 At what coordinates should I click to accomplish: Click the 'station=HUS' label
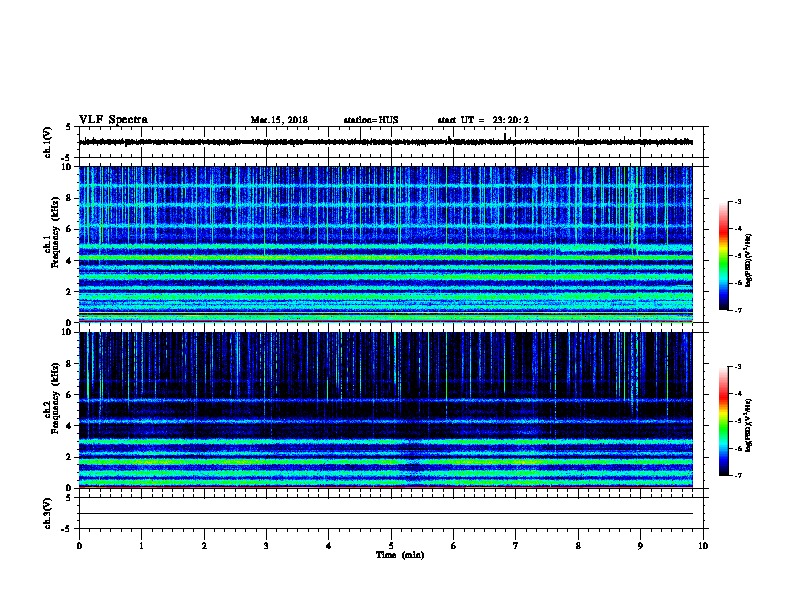click(371, 120)
